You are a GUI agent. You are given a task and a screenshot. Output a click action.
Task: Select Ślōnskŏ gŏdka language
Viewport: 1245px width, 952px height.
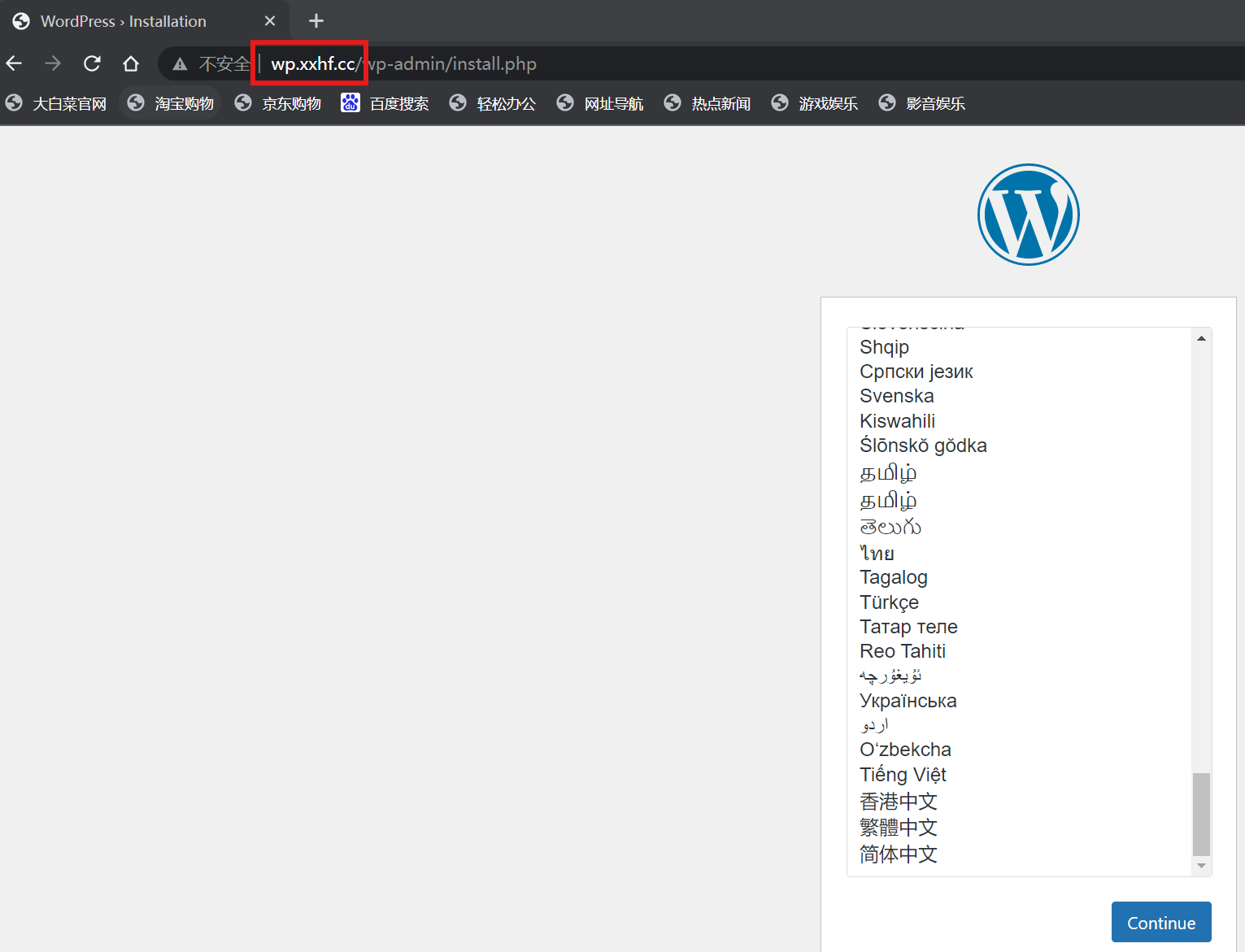1019,446
